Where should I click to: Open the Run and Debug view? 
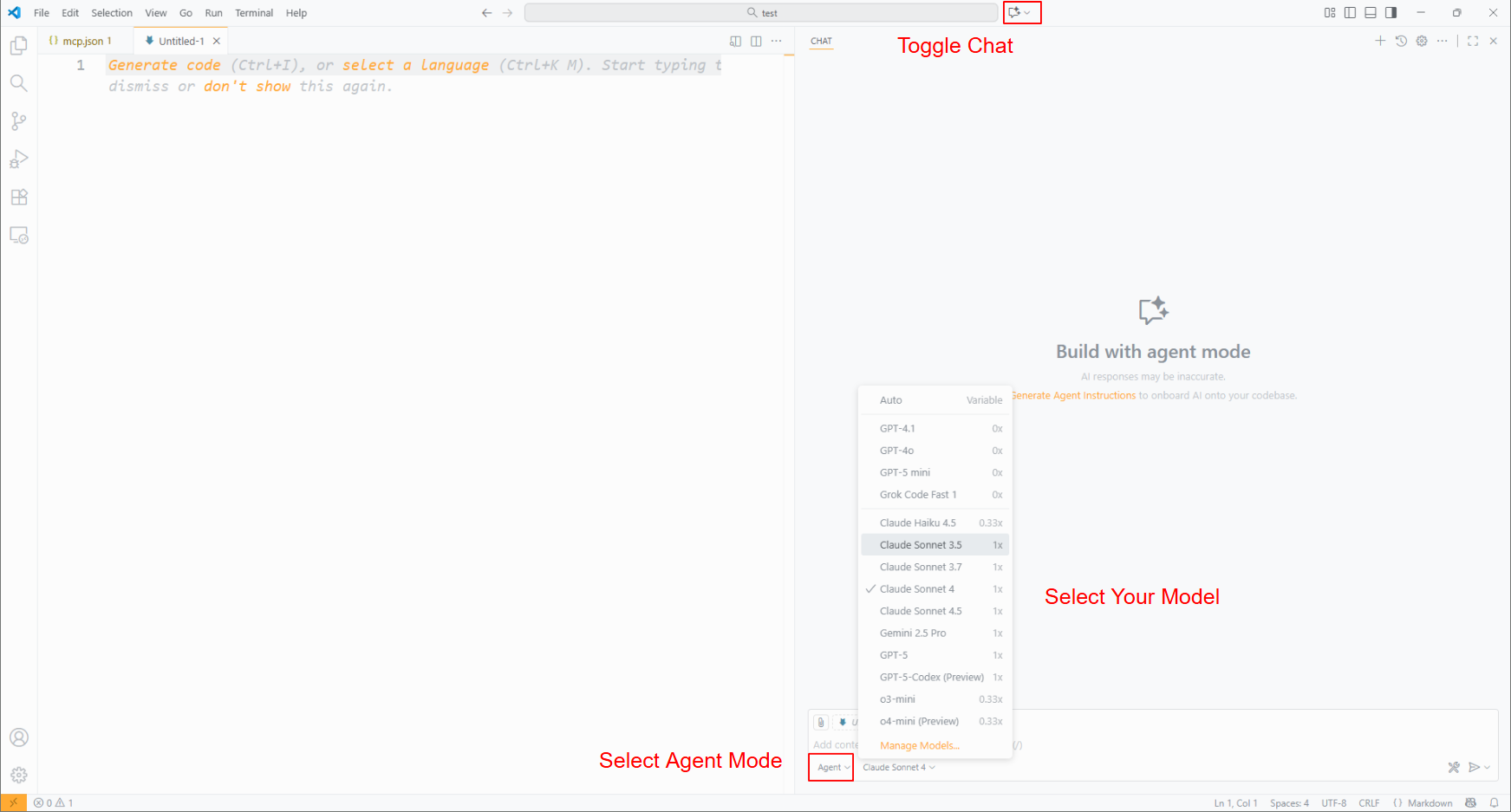(18, 159)
